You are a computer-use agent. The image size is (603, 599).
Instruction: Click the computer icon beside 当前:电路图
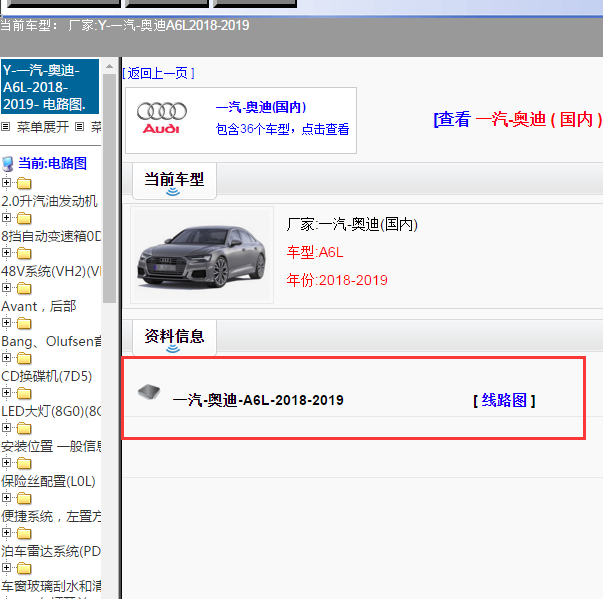click(x=8, y=164)
